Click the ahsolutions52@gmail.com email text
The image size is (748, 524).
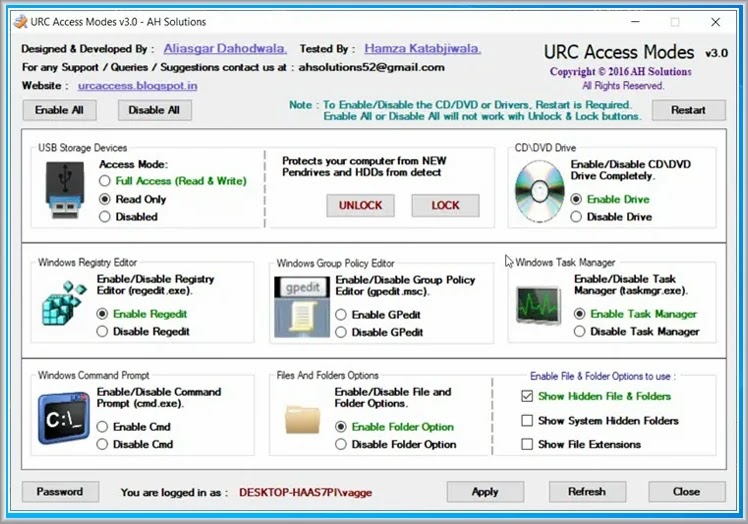pos(372,67)
